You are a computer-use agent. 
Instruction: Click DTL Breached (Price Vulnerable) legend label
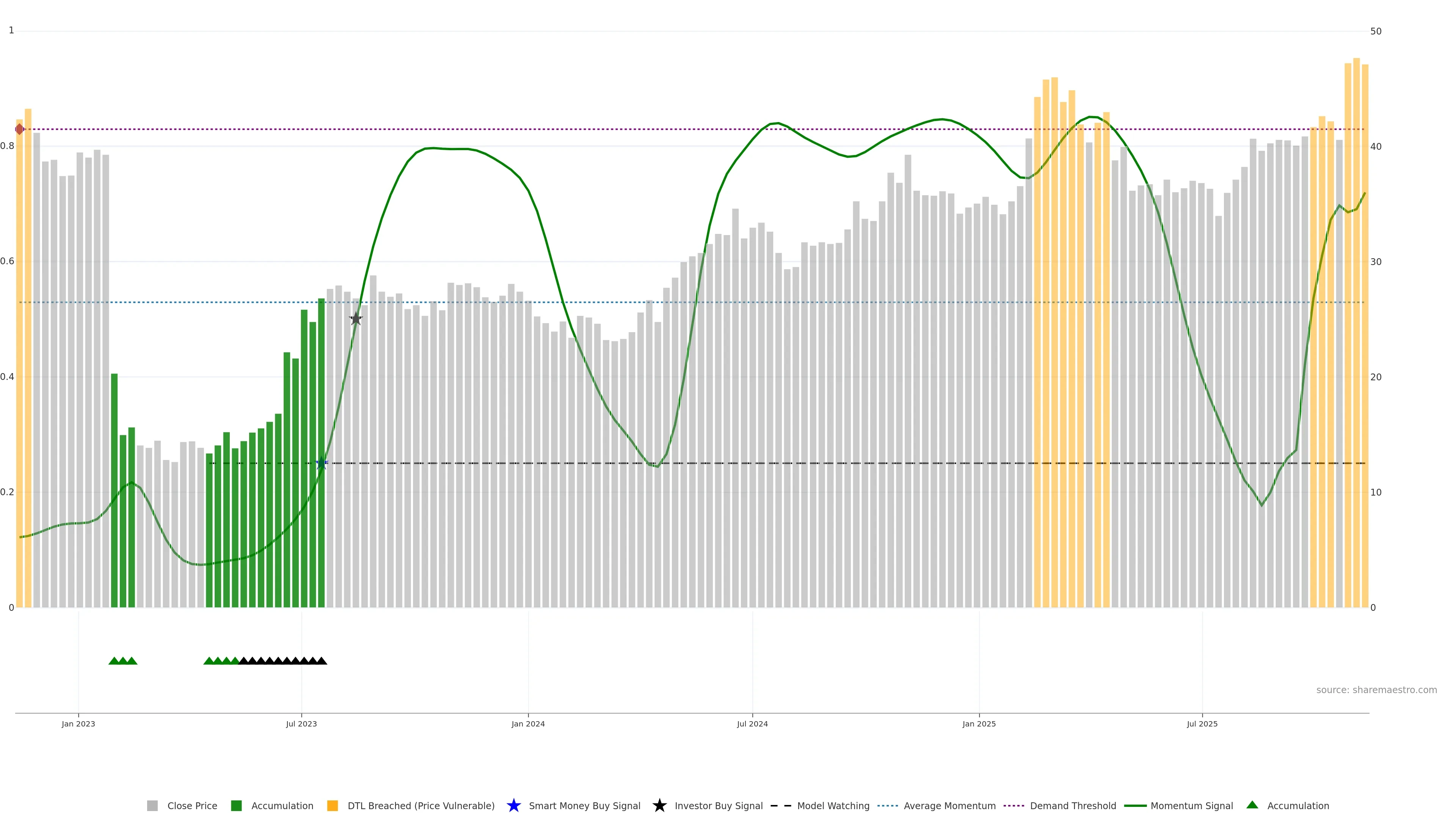[420, 805]
